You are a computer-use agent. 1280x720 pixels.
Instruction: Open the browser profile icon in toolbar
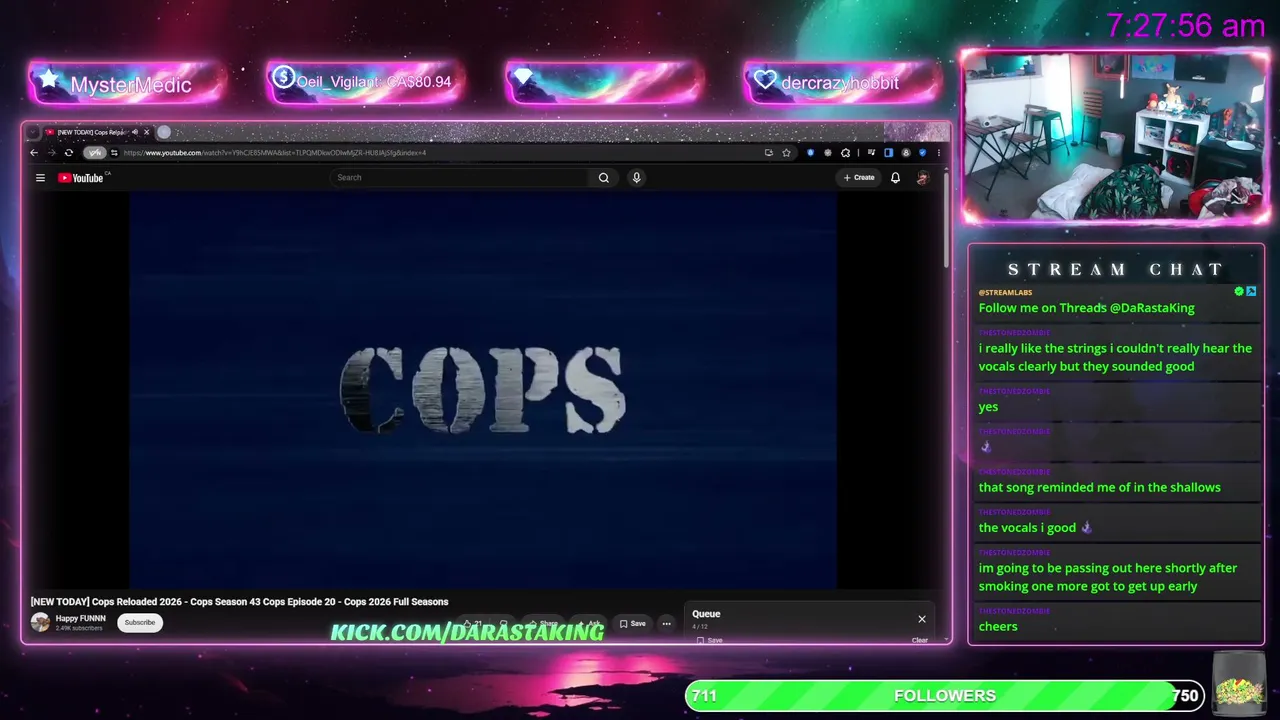coord(906,153)
